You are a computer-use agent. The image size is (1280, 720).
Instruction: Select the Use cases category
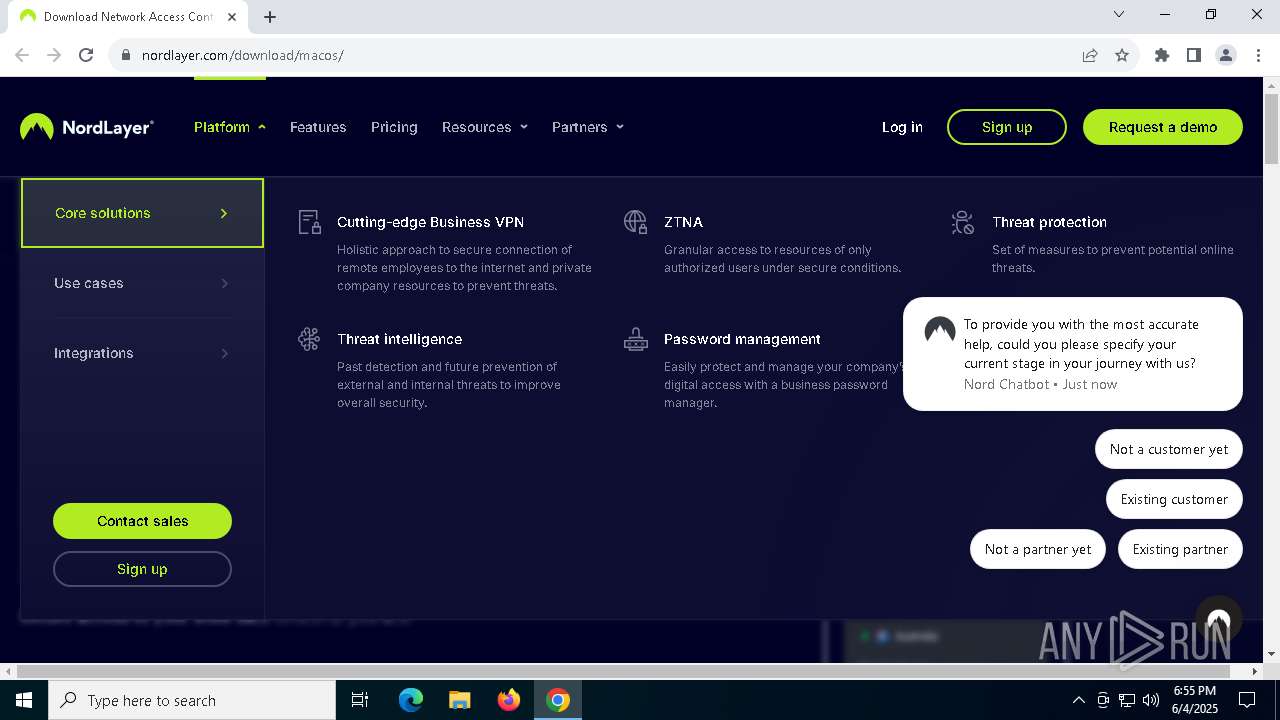[142, 283]
